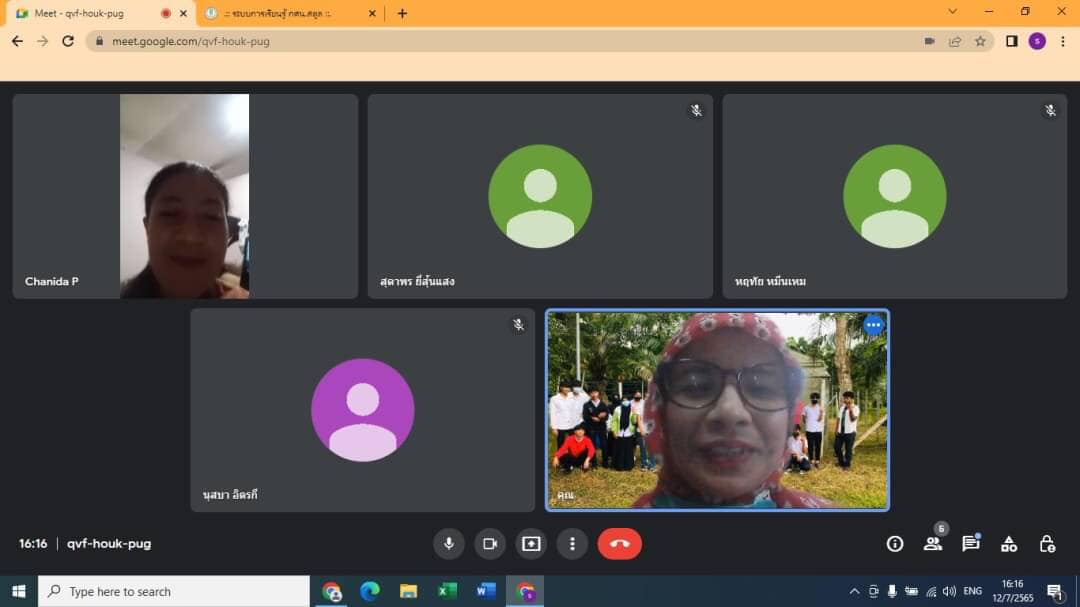
Task: Click Chanida P's video tile
Action: click(x=185, y=196)
